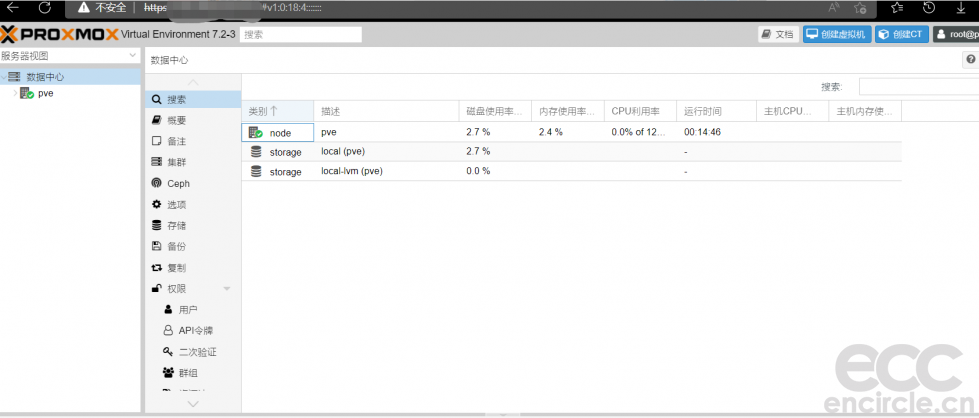Image resolution: width=979 pixels, height=418 pixels.
Task: Select the node row icon in the table
Action: click(x=255, y=132)
